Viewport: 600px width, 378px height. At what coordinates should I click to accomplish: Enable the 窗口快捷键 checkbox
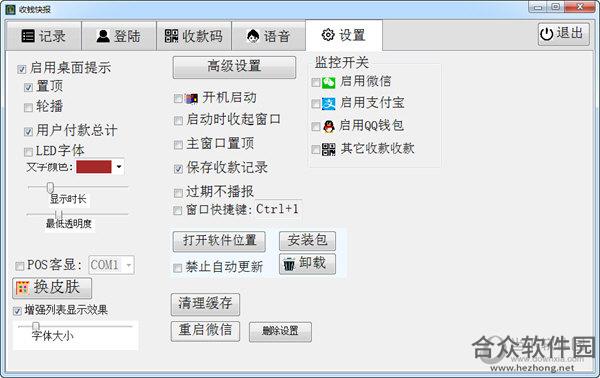click(178, 210)
